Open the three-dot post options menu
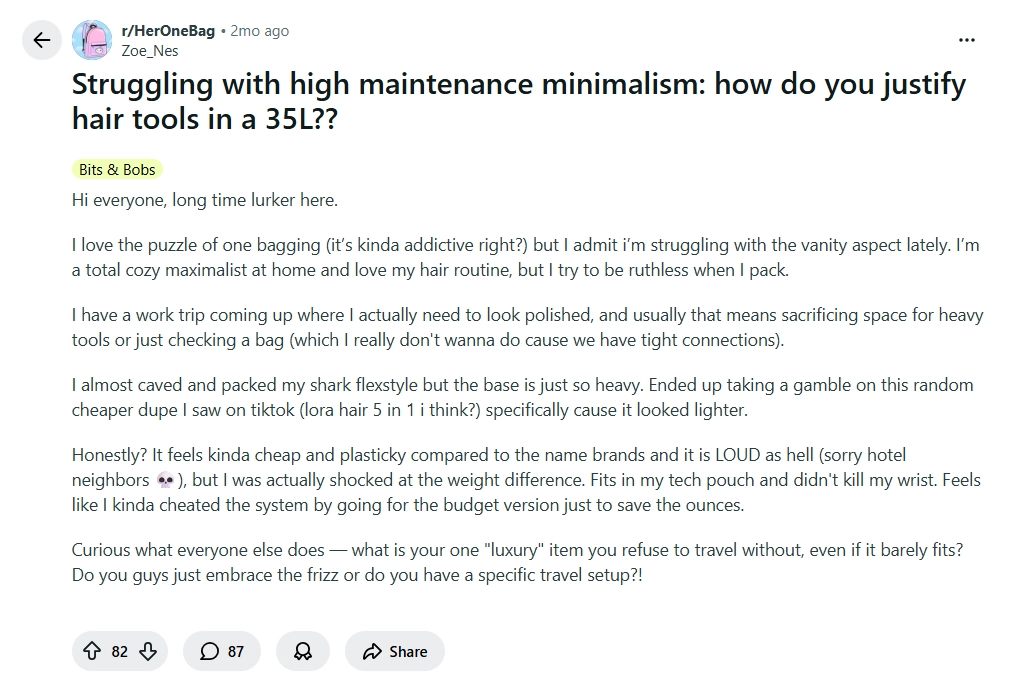The width and height of the screenshot is (1015, 687). (966, 40)
